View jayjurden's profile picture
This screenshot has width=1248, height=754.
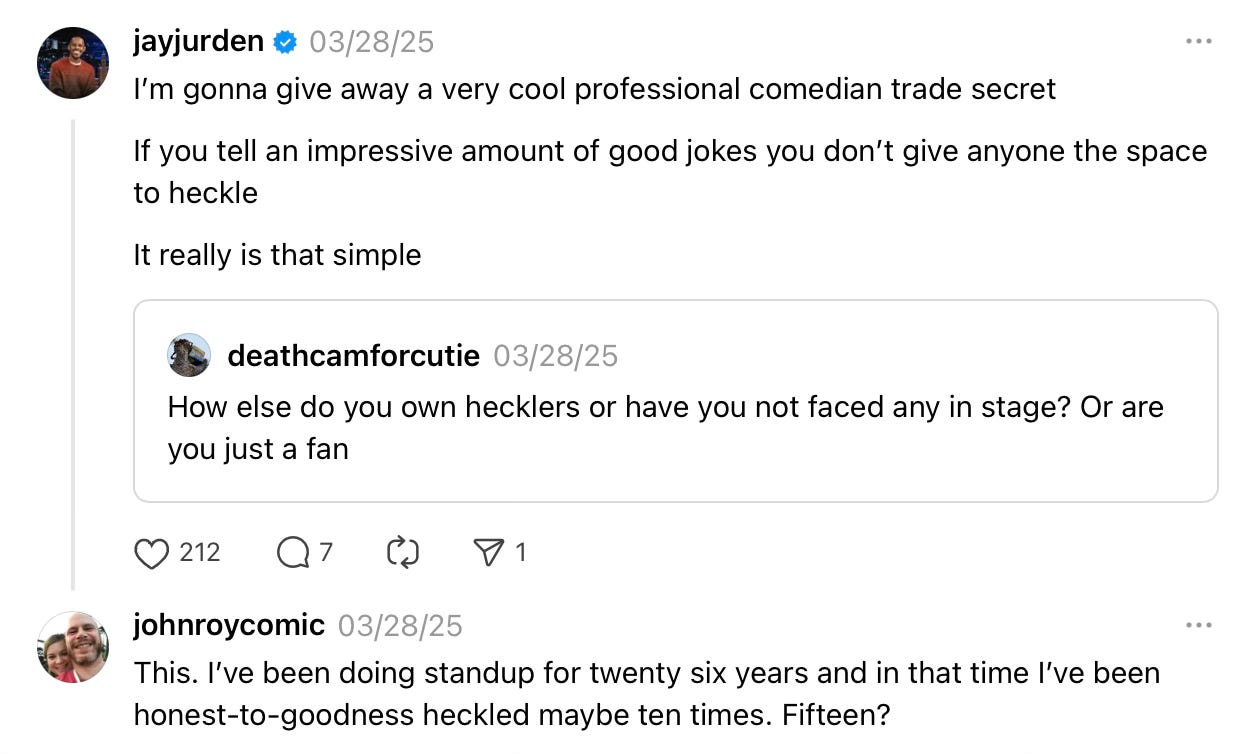click(x=73, y=63)
